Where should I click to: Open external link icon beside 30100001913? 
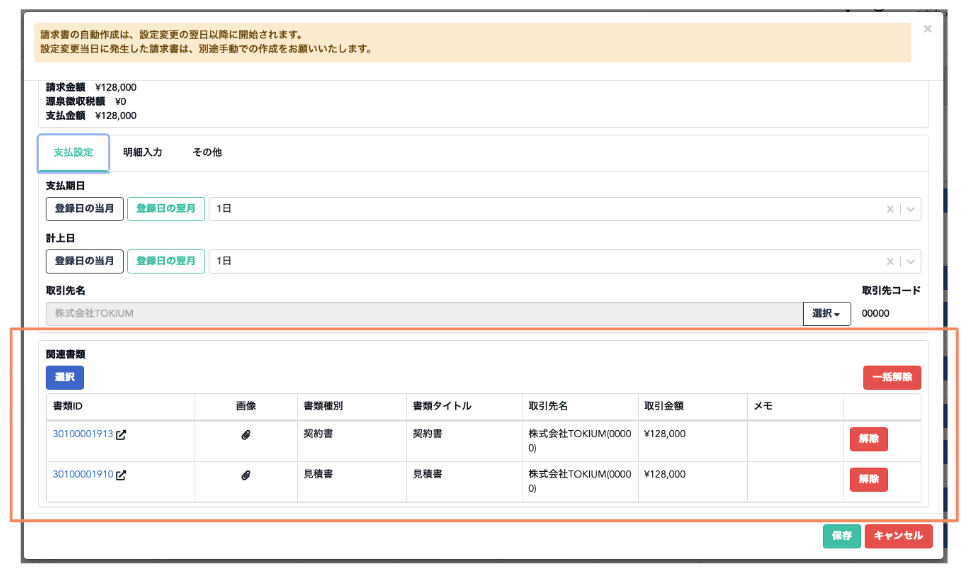tap(121, 435)
